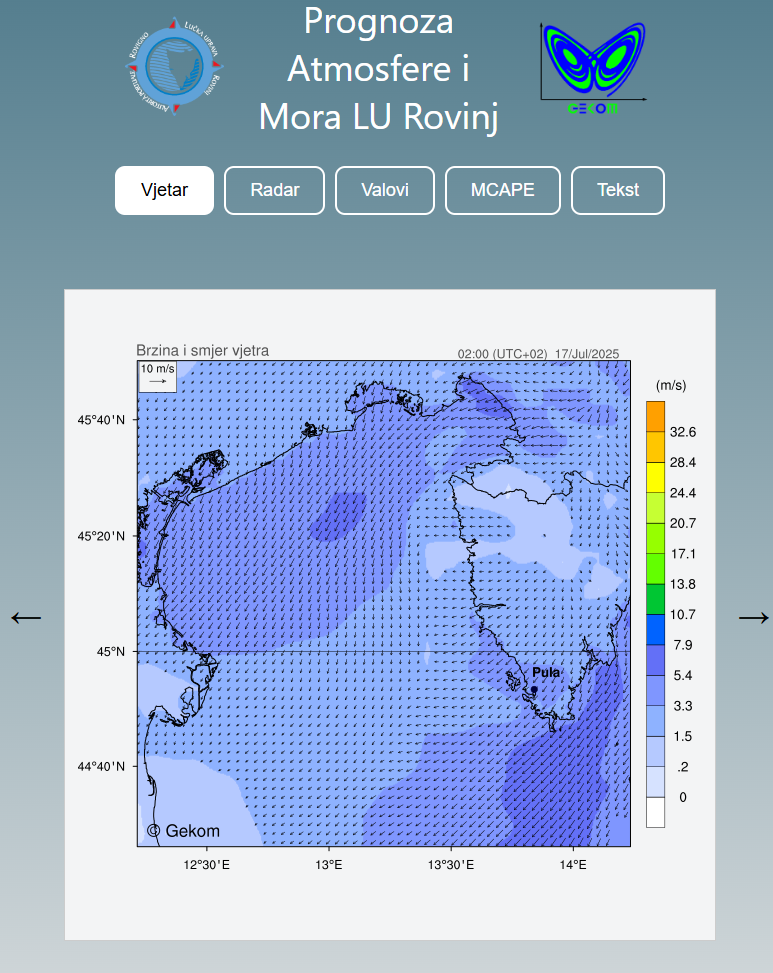Go to previous forecast with left arrow
This screenshot has width=773, height=973.
coord(26,618)
